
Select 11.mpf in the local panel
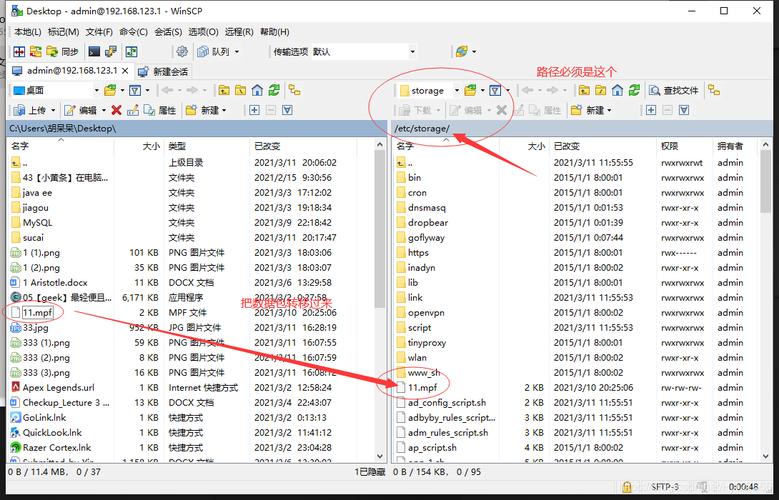(37, 313)
